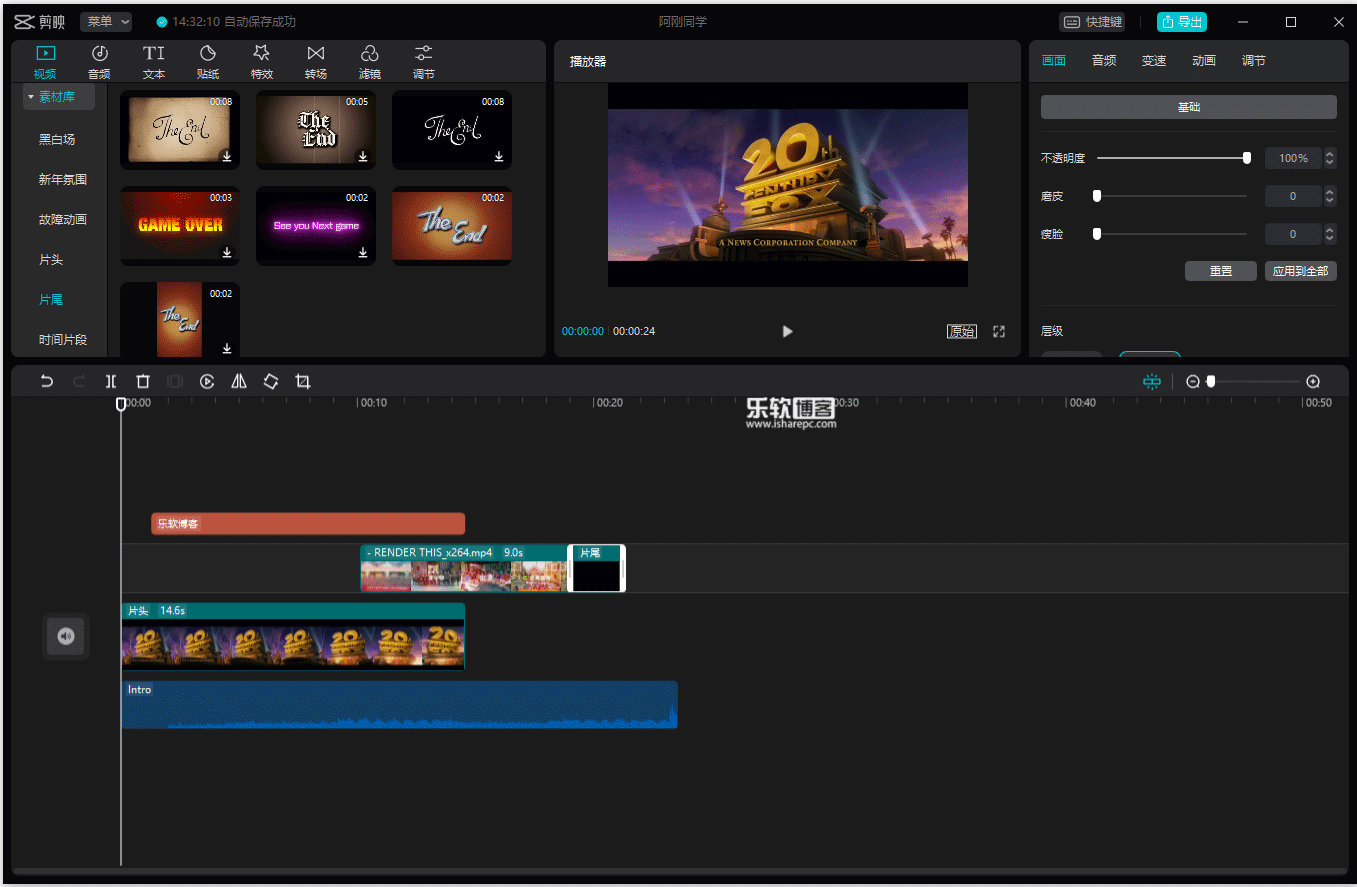Screen dimensions: 1357x887
Task: Switch to the 动画 tab
Action: [x=1204, y=60]
